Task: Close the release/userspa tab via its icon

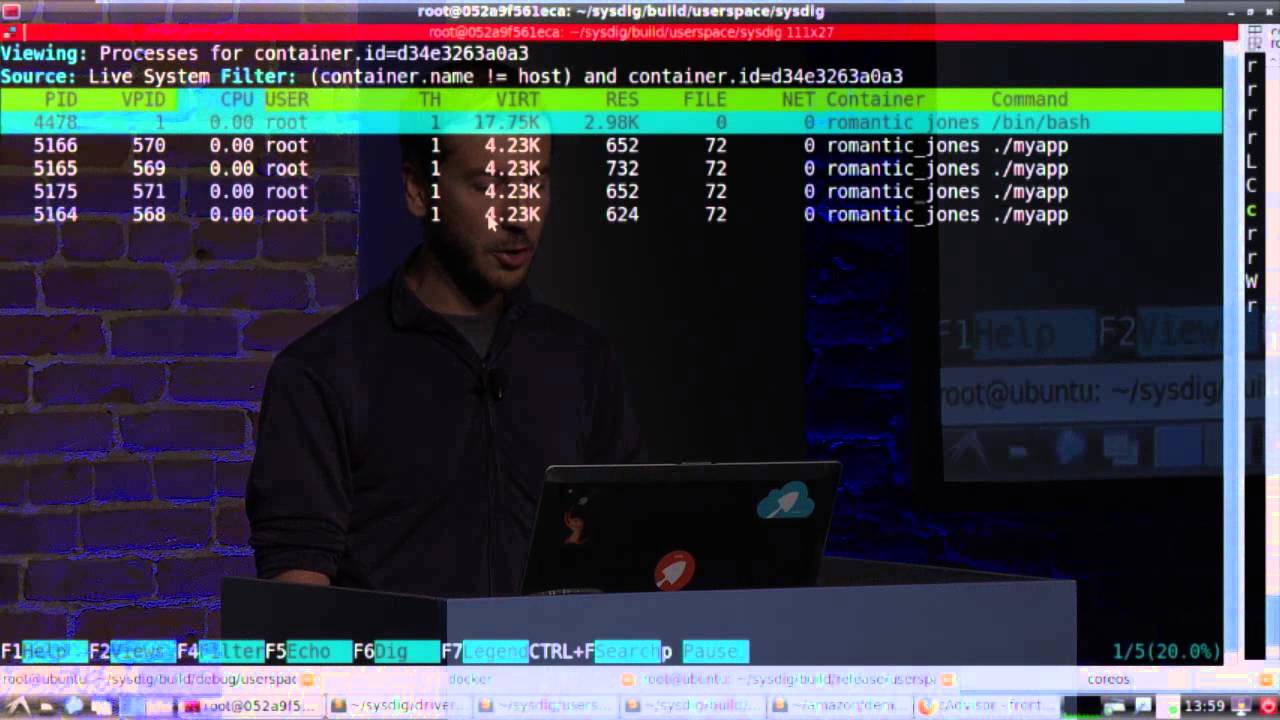Action: (x=947, y=679)
